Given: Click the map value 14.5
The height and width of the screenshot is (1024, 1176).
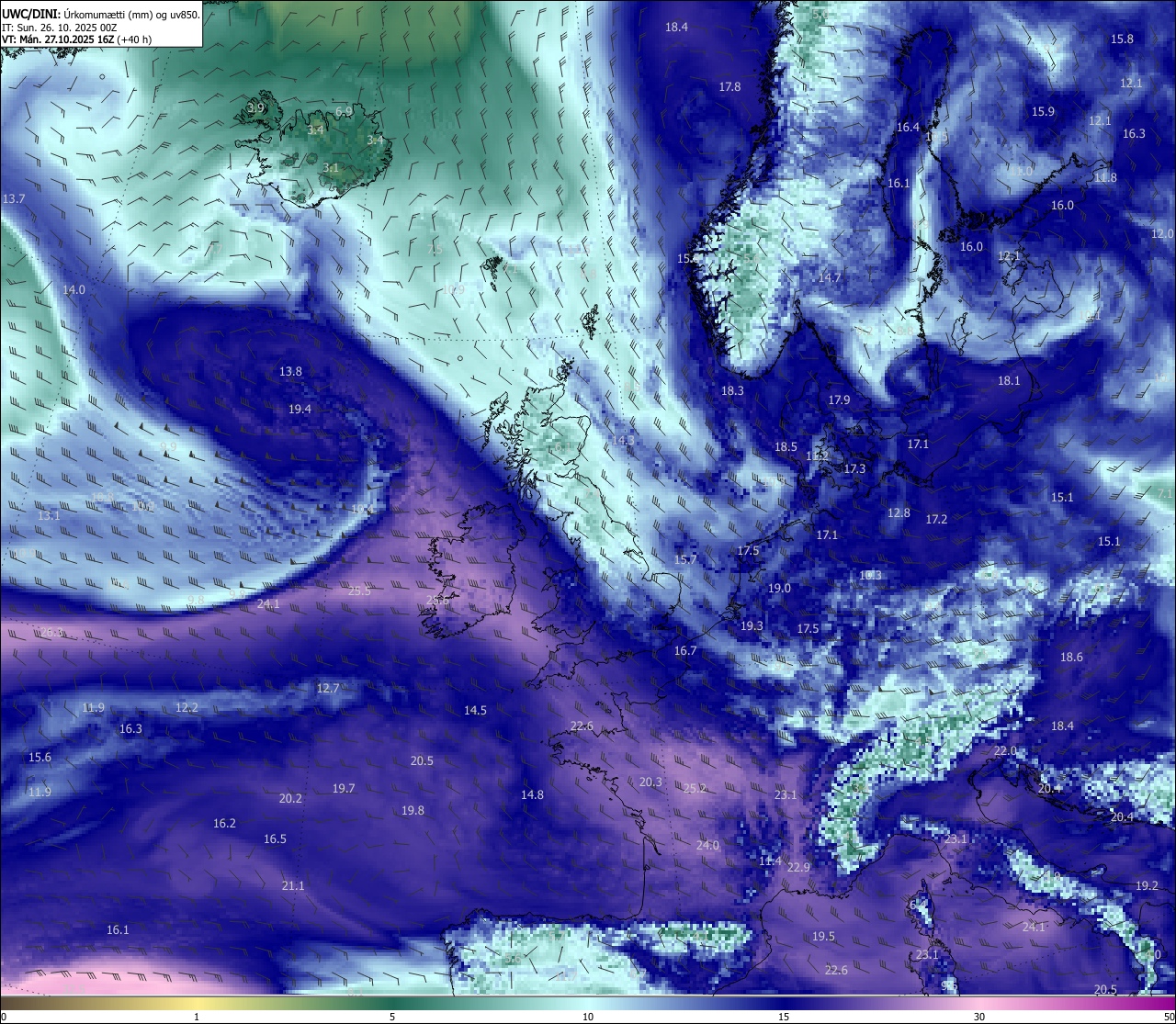Looking at the screenshot, I should (x=475, y=710).
